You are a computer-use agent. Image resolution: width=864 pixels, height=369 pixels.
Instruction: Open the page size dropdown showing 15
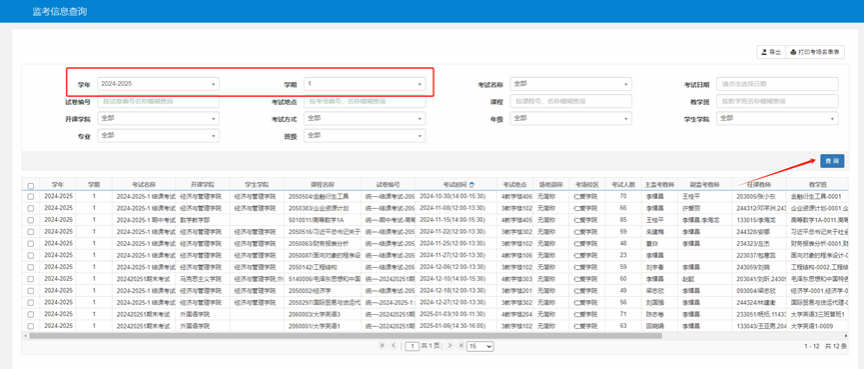(x=480, y=346)
